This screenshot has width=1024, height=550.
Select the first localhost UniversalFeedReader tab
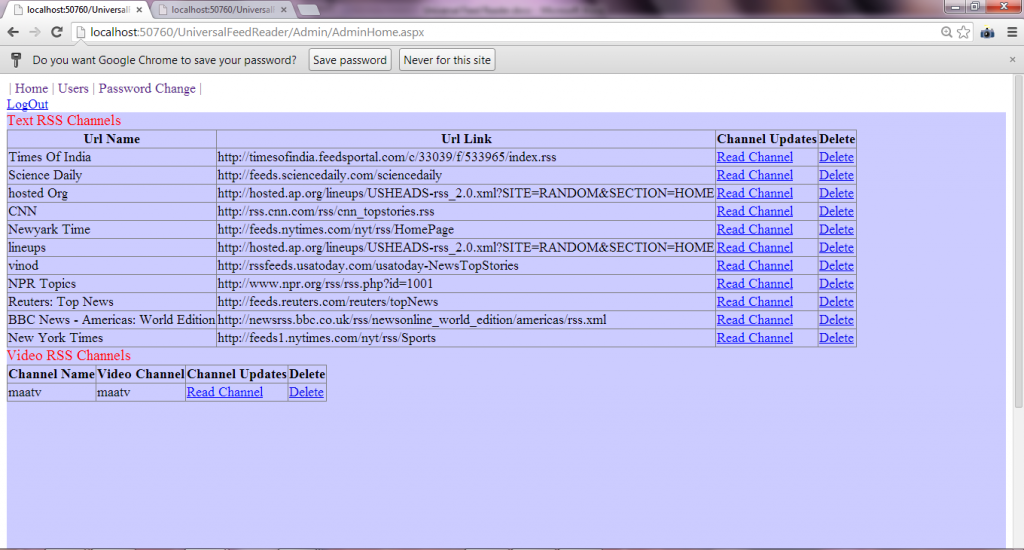78,10
